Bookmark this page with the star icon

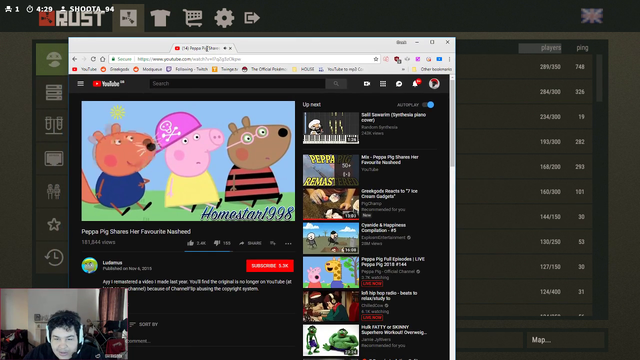376,59
